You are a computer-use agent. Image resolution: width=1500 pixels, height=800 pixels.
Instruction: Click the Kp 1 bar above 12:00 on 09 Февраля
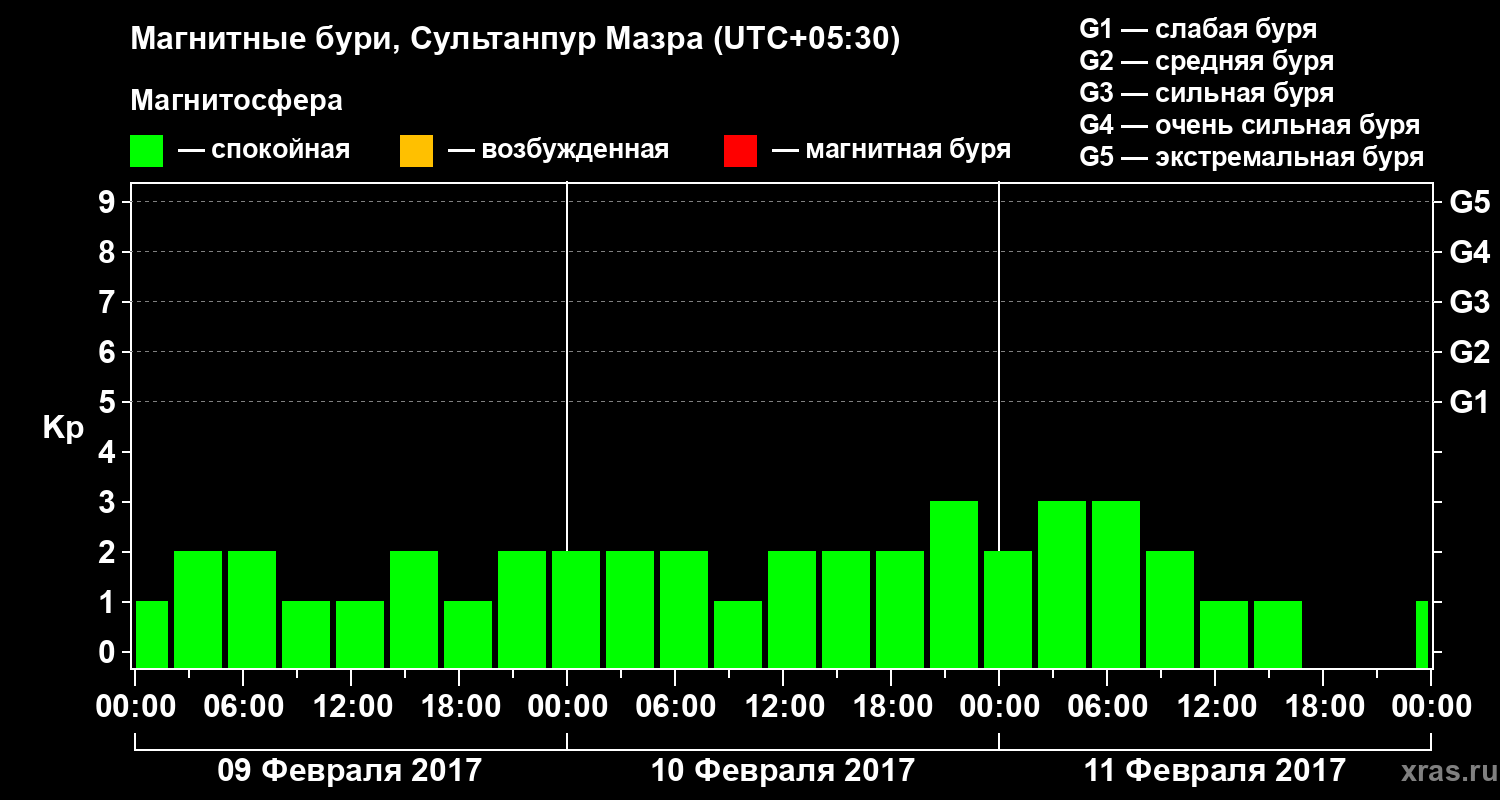click(x=360, y=634)
